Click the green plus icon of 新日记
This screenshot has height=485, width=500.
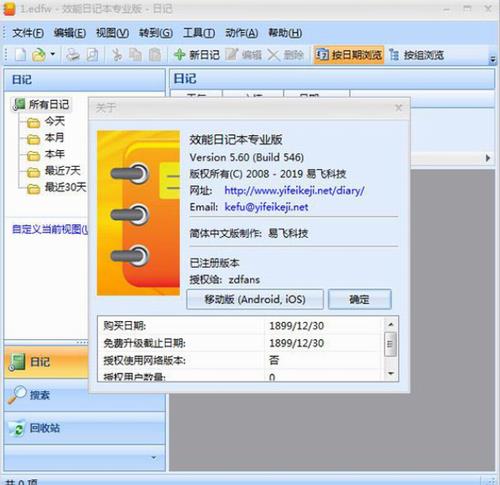[x=180, y=54]
